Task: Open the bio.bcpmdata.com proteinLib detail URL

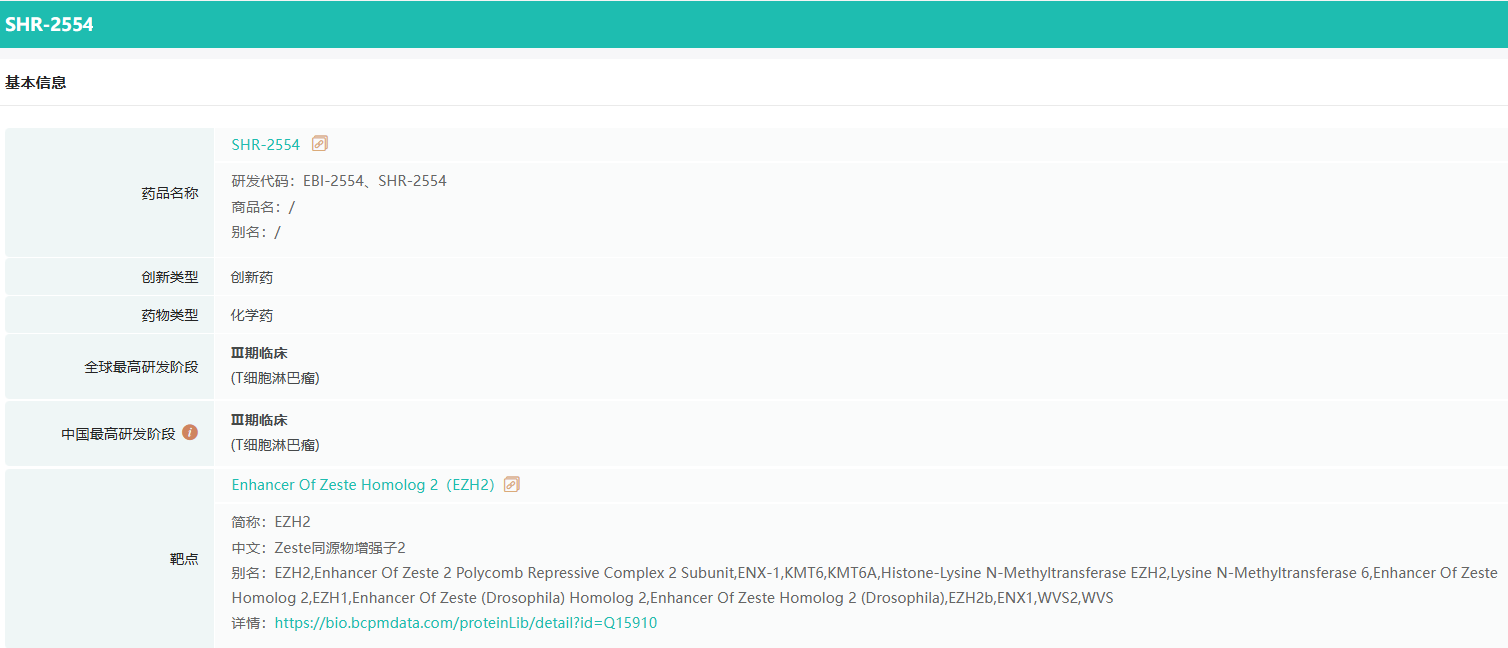Action: 466,622
